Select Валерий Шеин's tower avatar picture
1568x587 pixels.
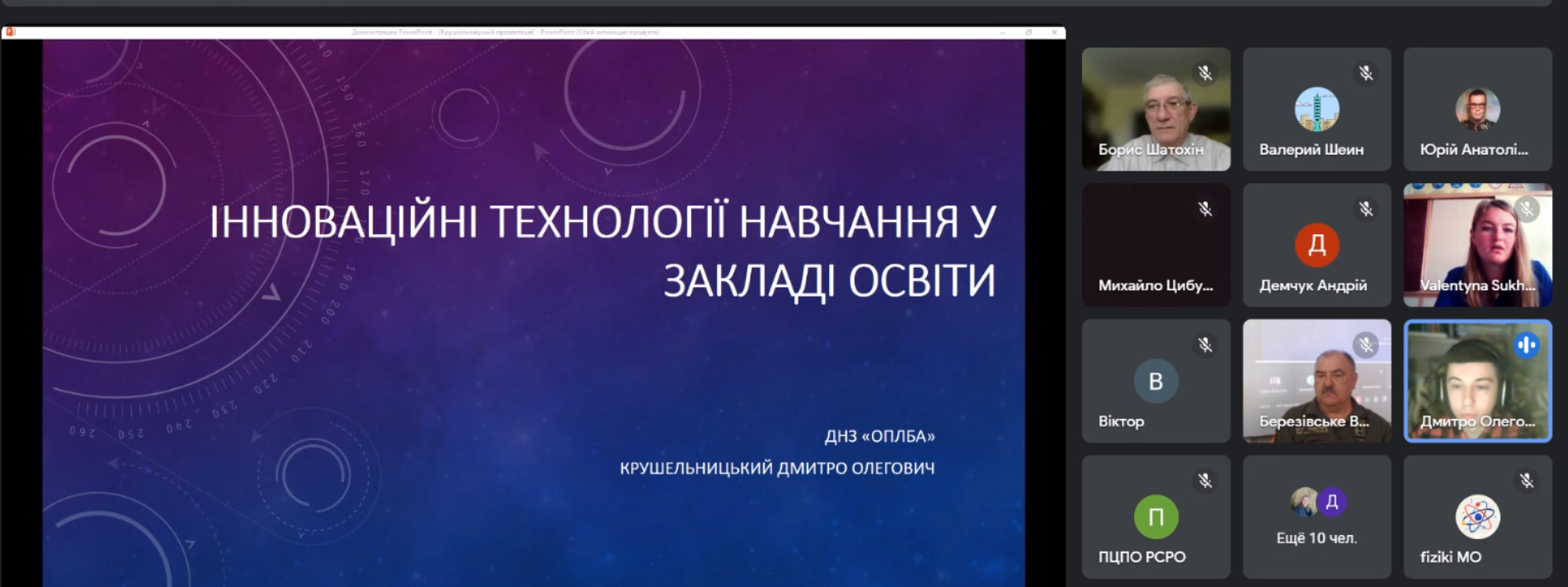click(x=1316, y=109)
